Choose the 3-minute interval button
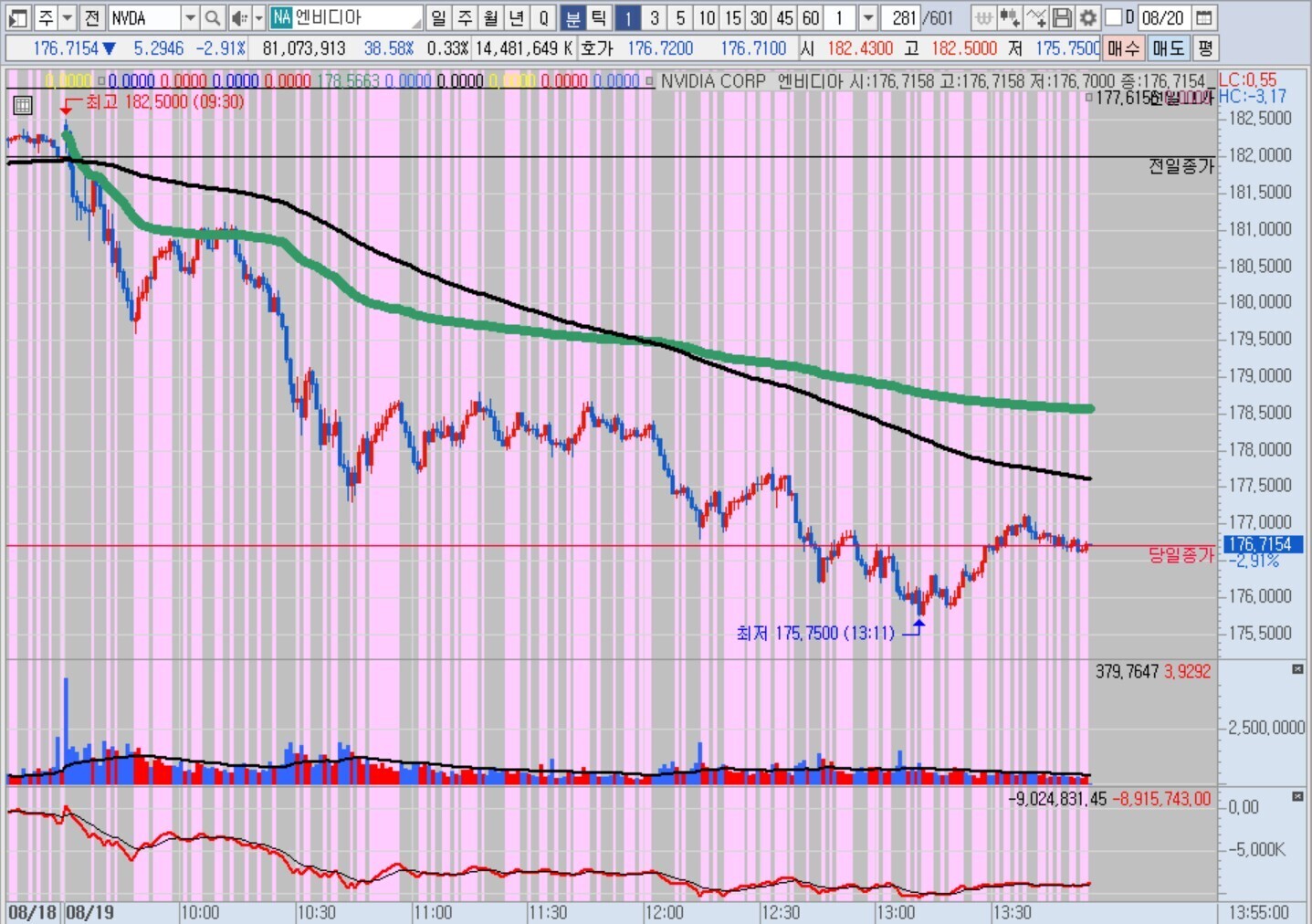Screen dimensions: 1312x924 (x=654, y=17)
